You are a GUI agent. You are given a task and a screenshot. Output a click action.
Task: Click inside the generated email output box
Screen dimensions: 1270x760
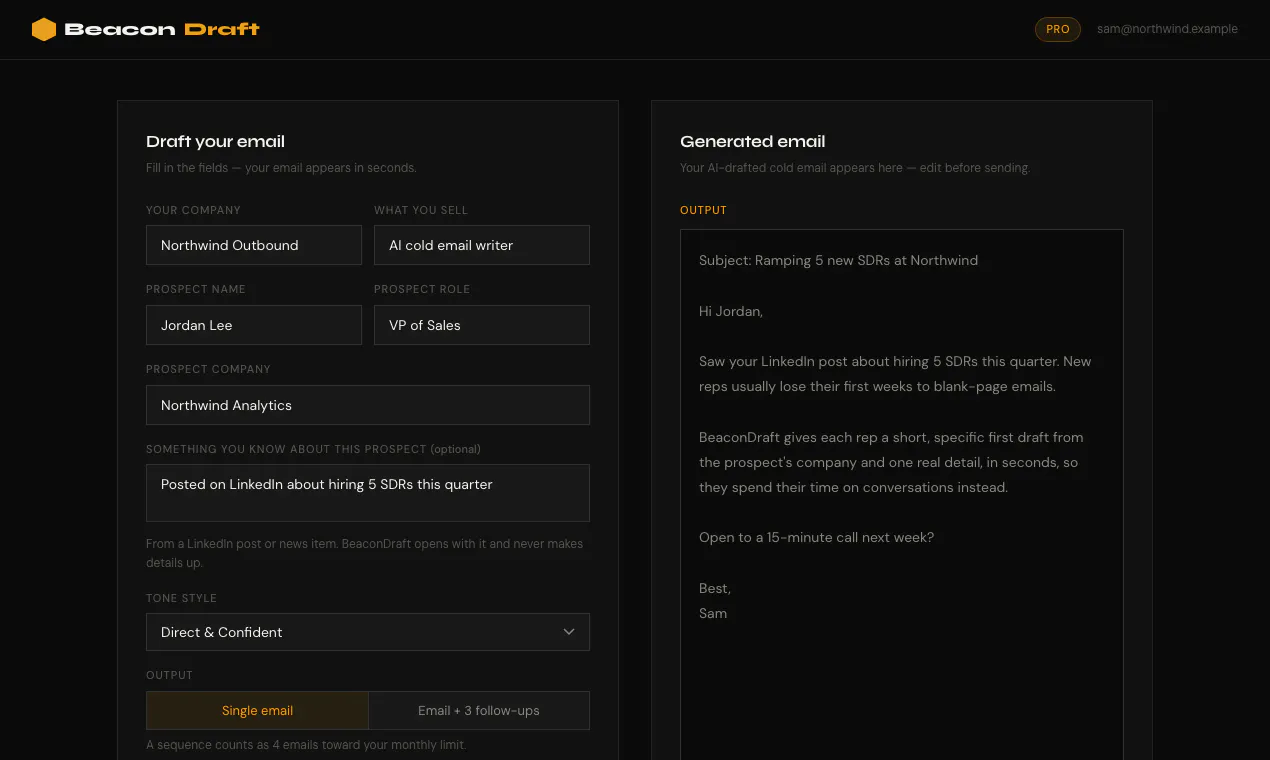(902, 495)
